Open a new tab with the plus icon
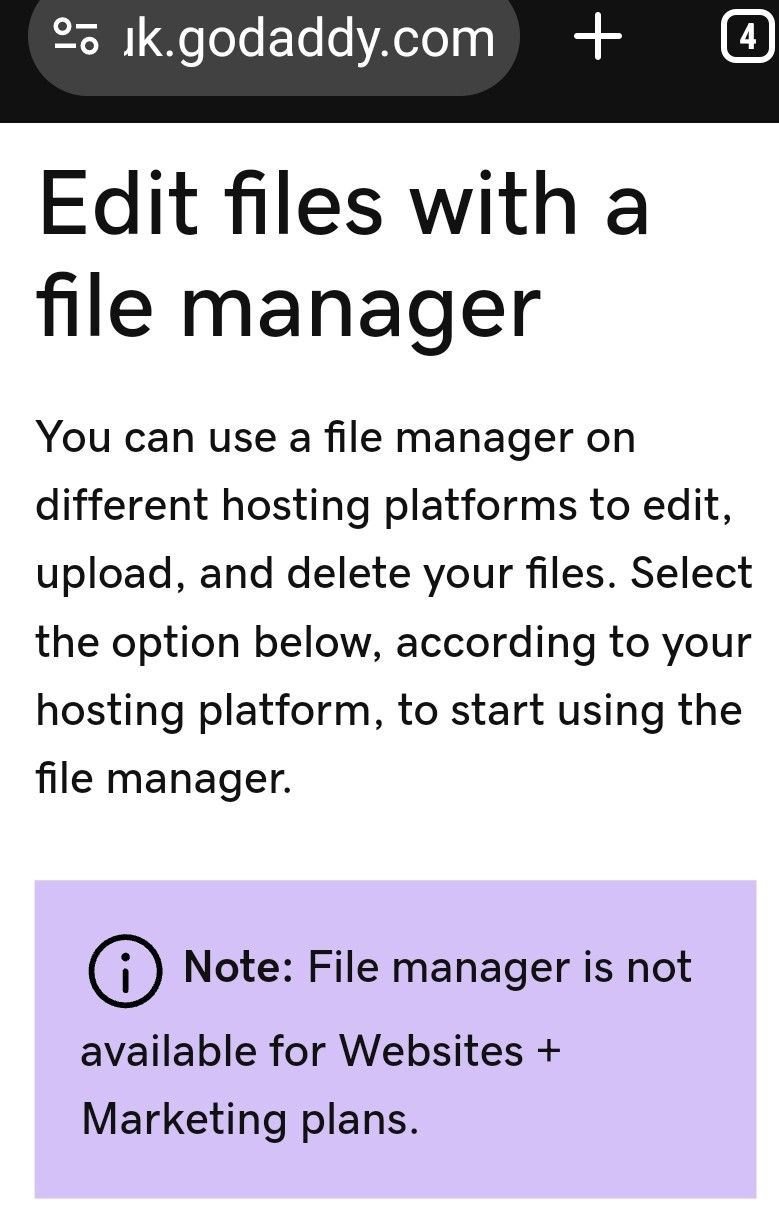This screenshot has height=1212, width=779. click(598, 38)
